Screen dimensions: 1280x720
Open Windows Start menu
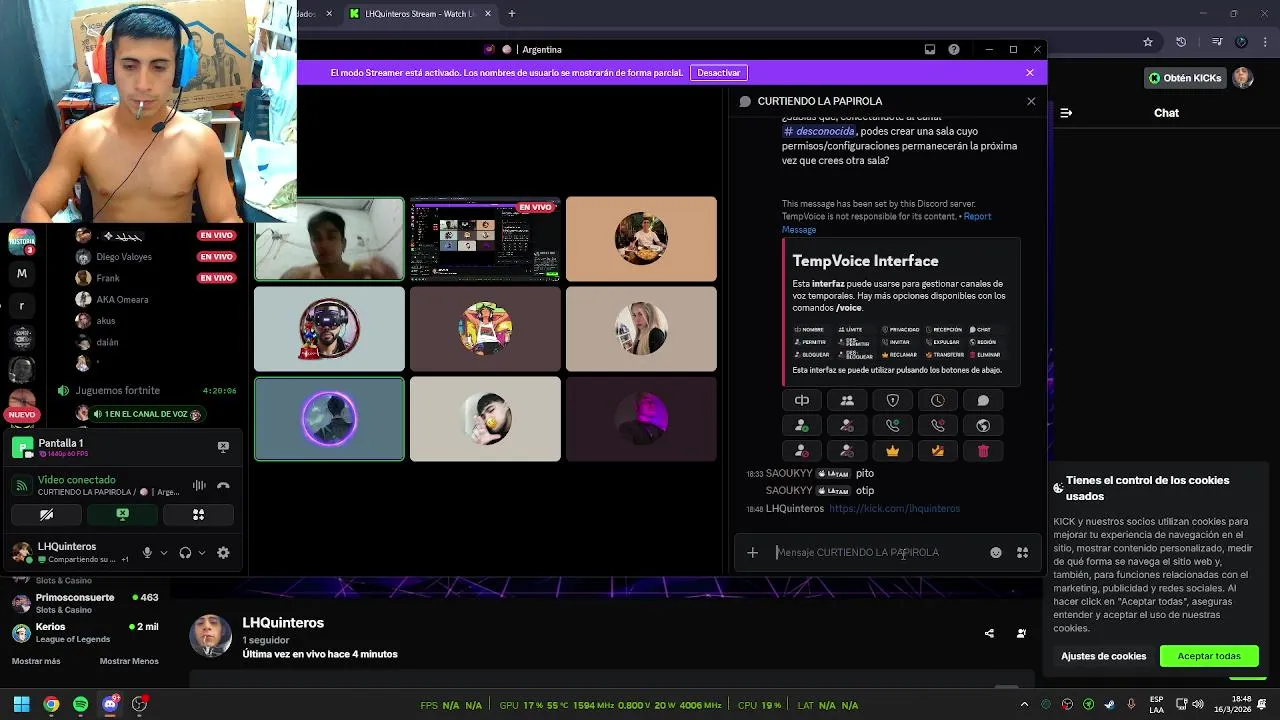(21, 705)
